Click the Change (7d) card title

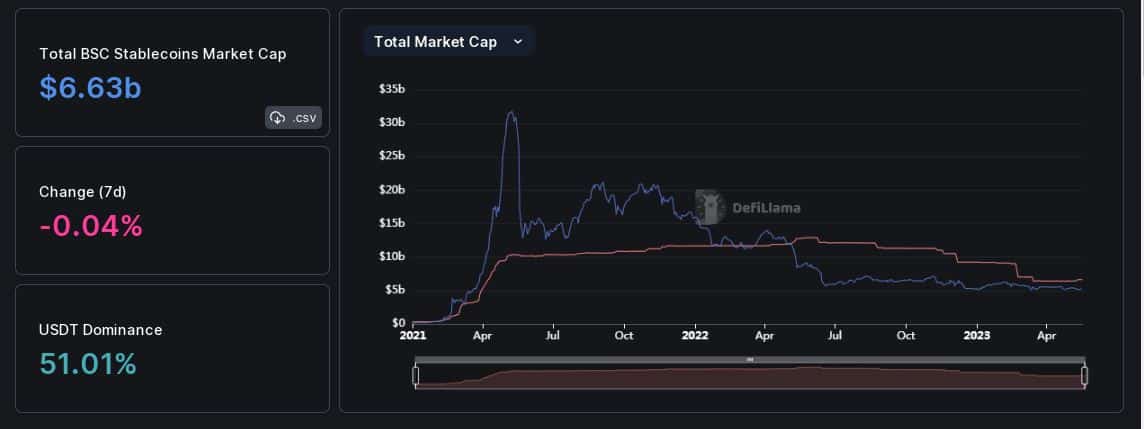(x=82, y=192)
